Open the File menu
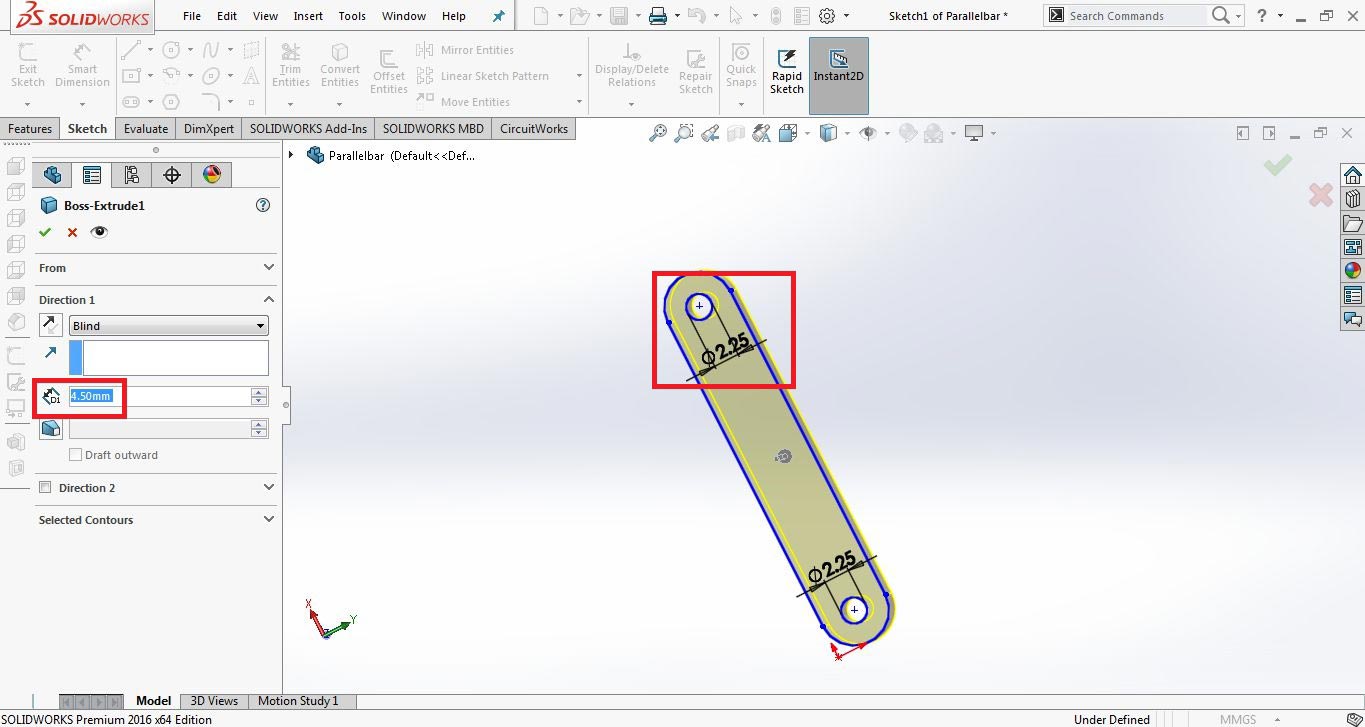1365x727 pixels. [x=192, y=16]
